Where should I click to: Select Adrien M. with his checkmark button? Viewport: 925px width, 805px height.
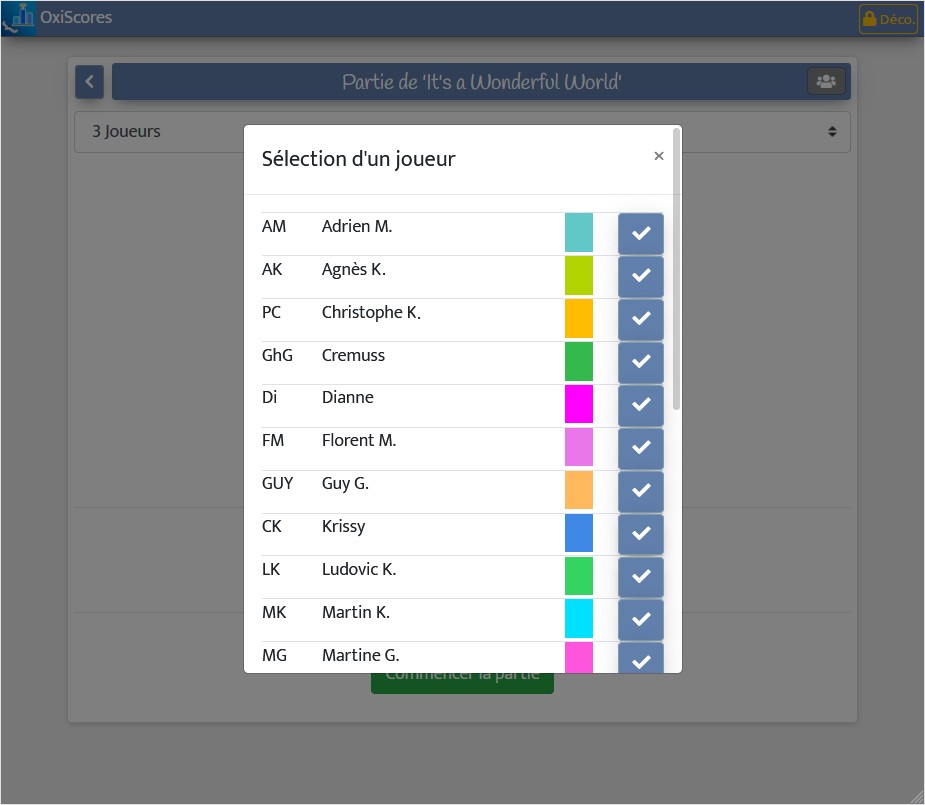[641, 234]
